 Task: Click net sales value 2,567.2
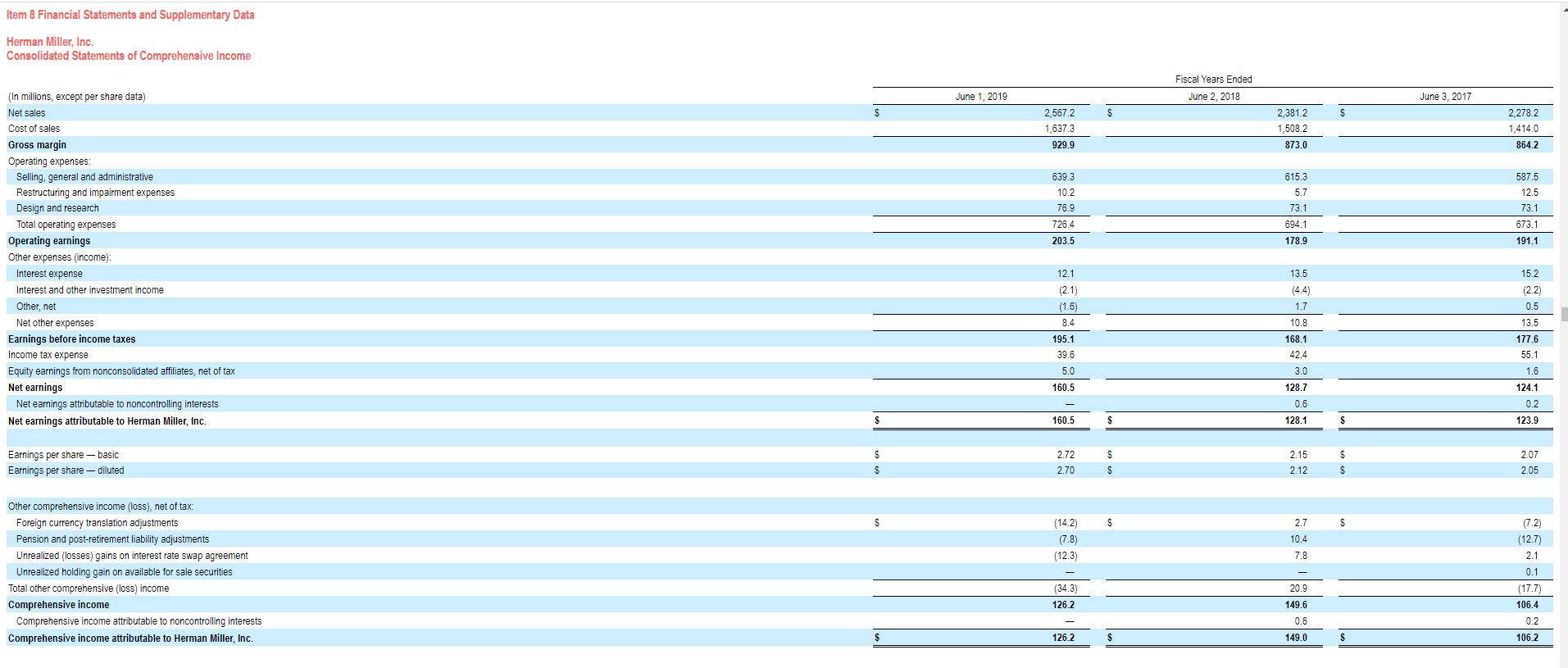coord(1059,113)
